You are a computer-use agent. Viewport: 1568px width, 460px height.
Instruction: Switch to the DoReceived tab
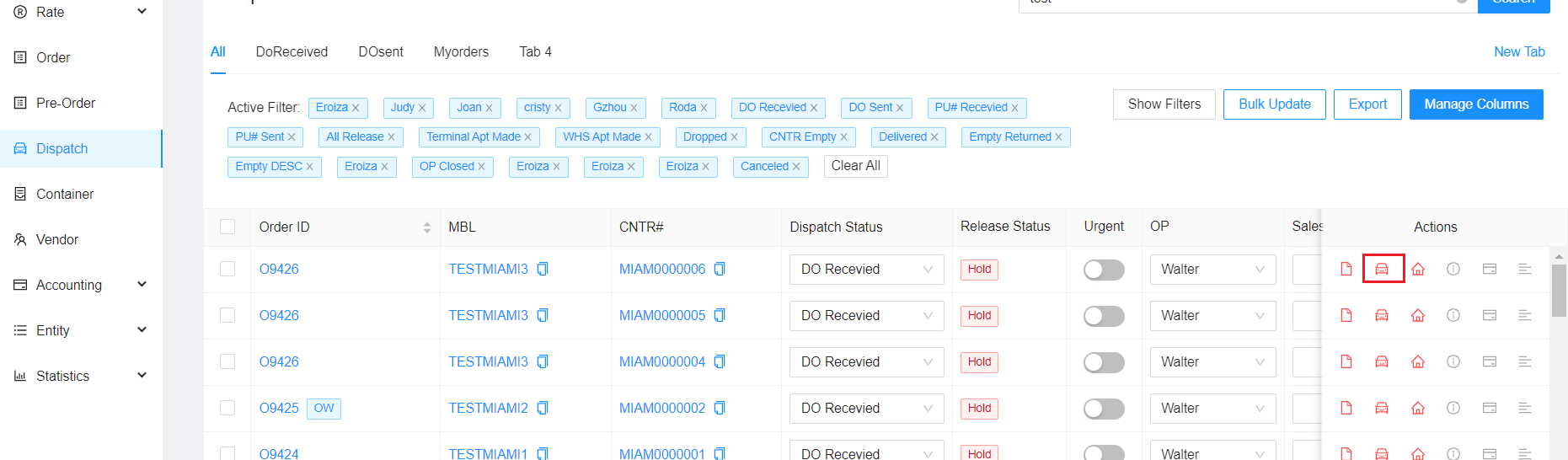(x=292, y=51)
